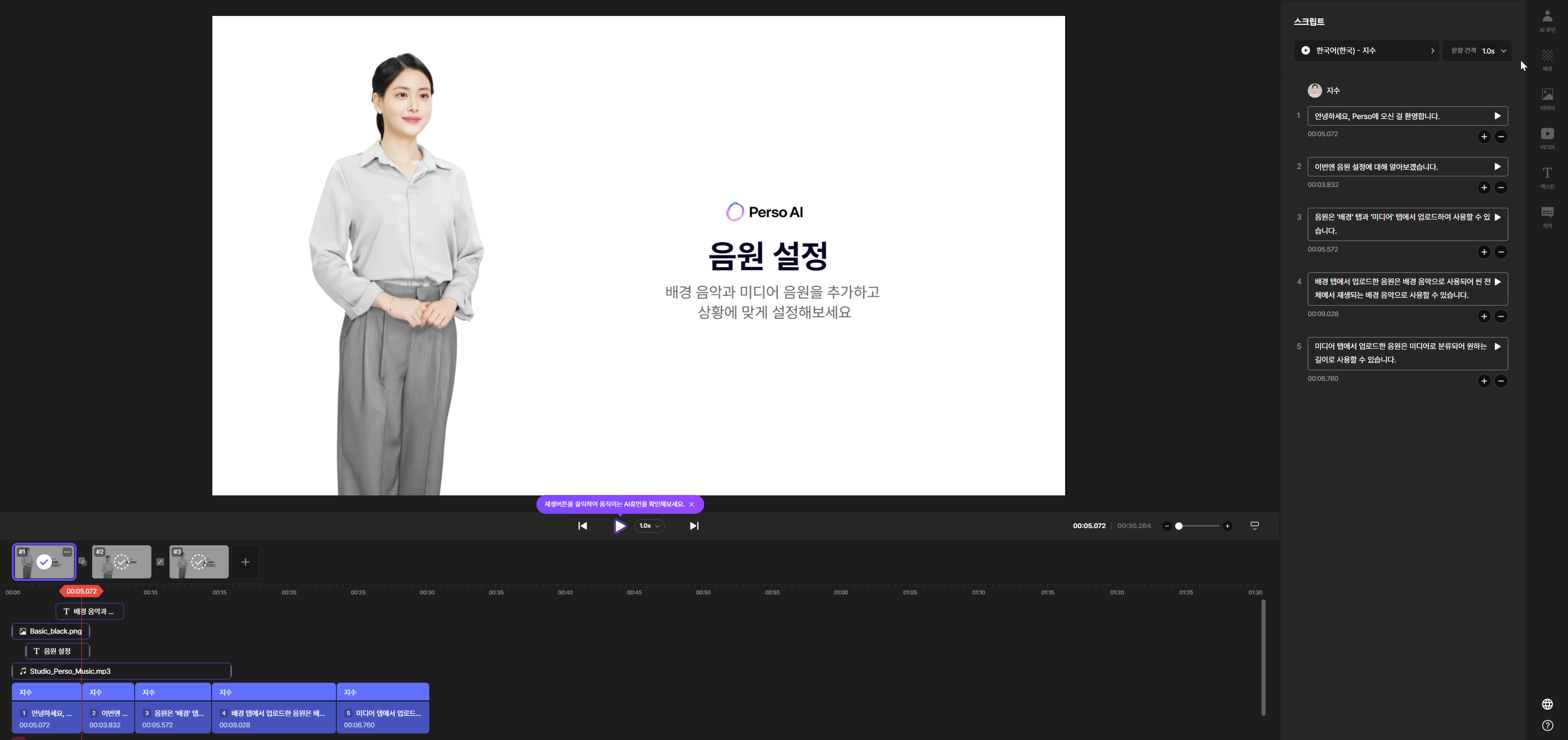Jump back to previous scene
Viewport: 1568px width, 740px height.
click(583, 526)
